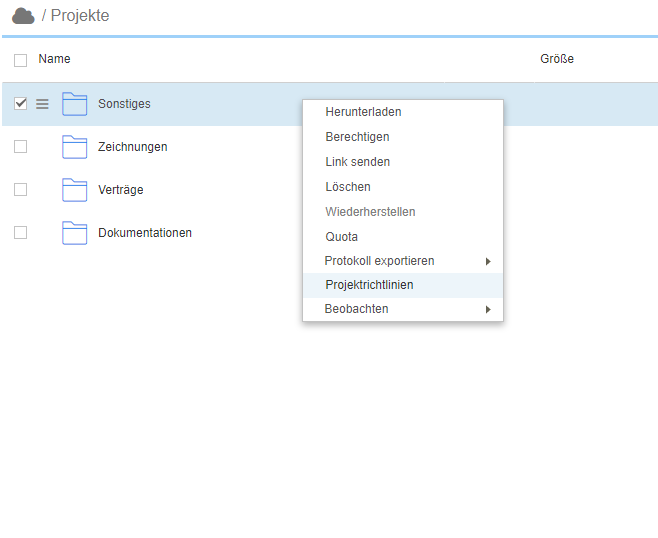Click the Sonstiges folder icon
Image resolution: width=658 pixels, height=538 pixels.
[75, 104]
